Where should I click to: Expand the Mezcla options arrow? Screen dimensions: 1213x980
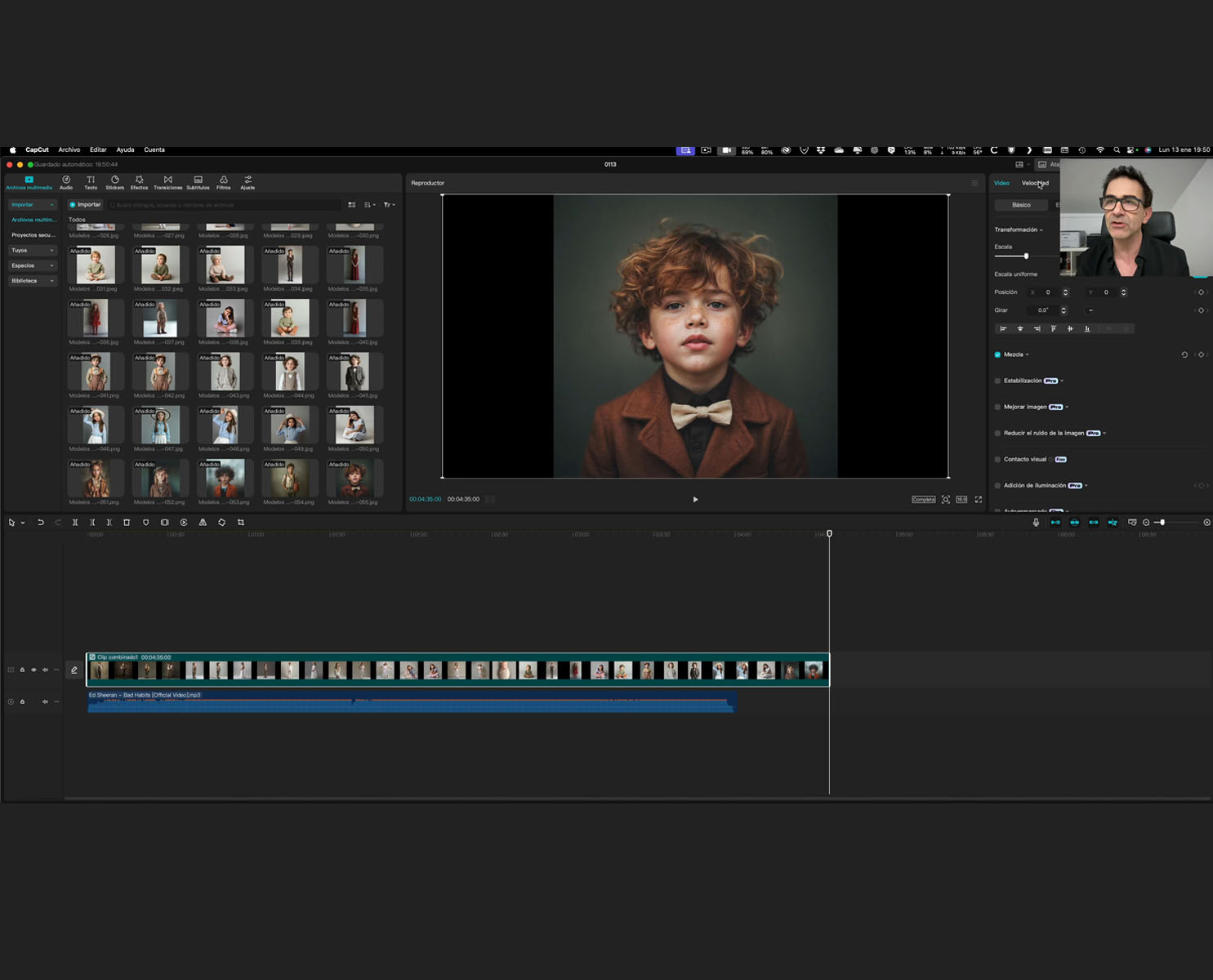pyautogui.click(x=1027, y=355)
